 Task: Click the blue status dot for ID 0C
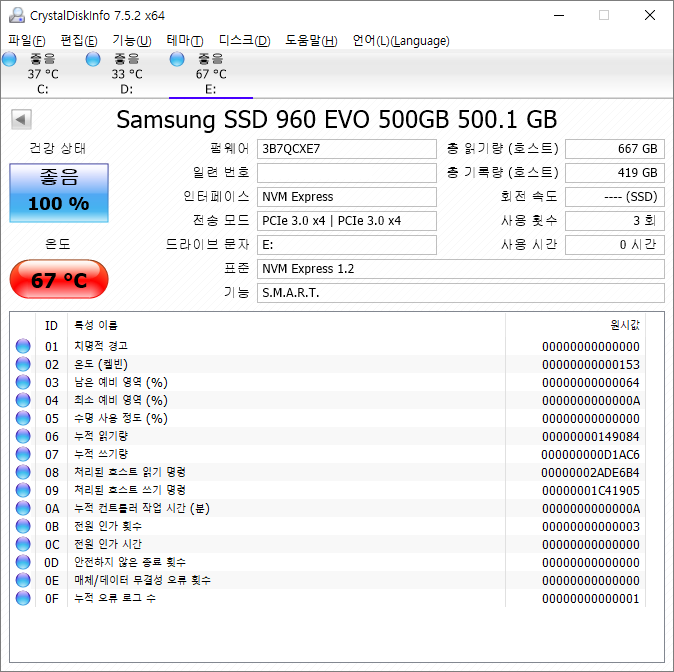pyautogui.click(x=23, y=544)
